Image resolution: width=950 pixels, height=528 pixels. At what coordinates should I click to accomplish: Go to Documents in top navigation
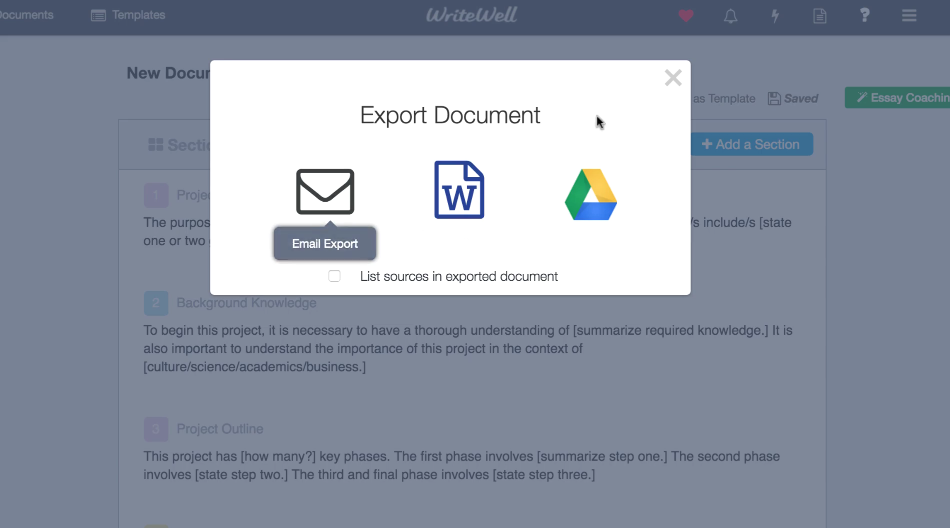pyautogui.click(x=25, y=15)
